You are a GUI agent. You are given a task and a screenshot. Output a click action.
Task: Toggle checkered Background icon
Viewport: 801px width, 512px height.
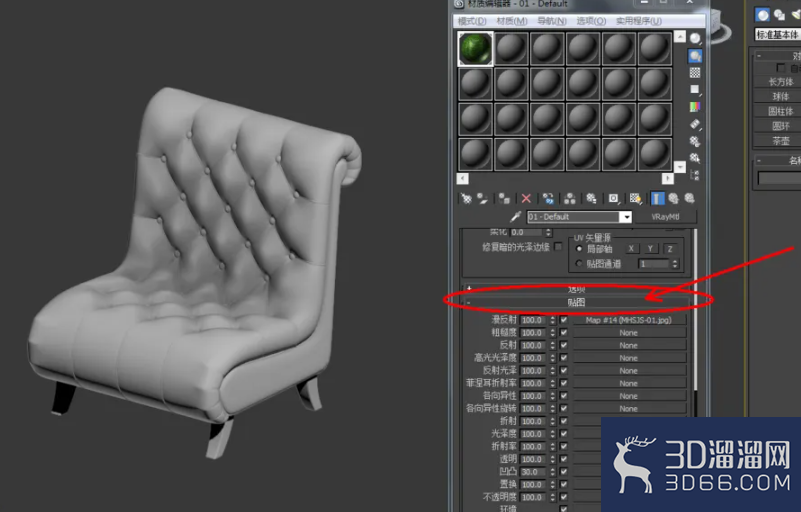coord(695,73)
